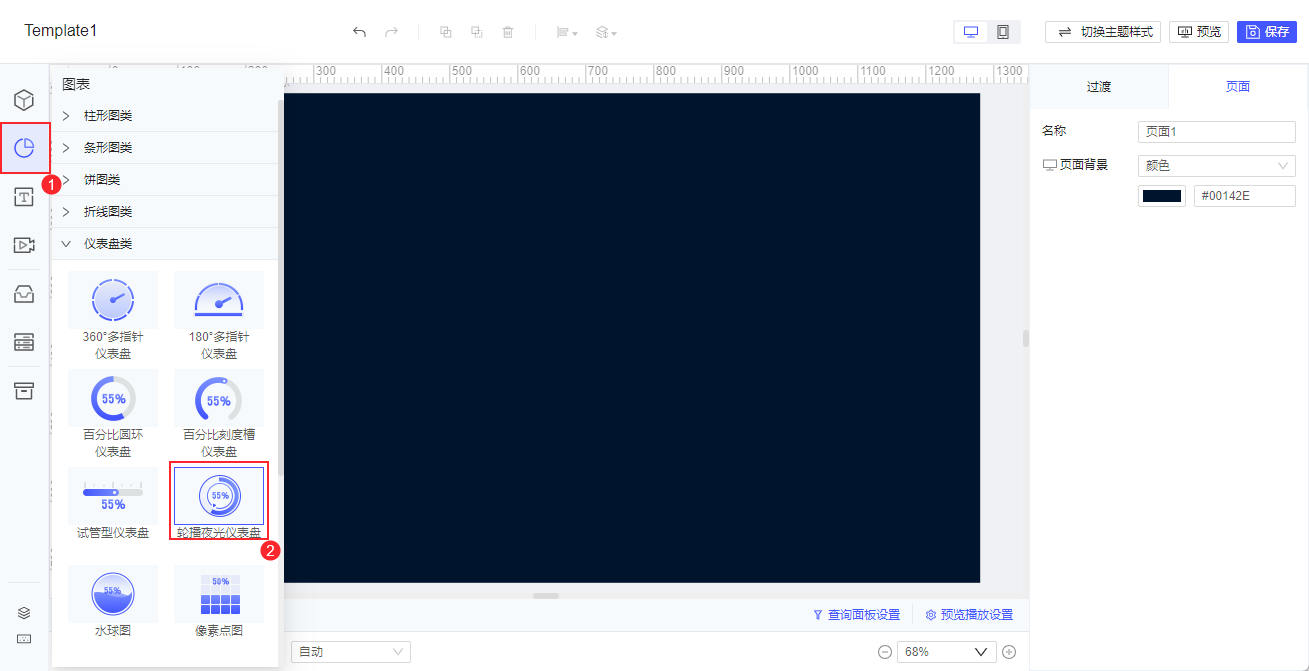Screen dimensions: 1309x671
Task: Click the #00142E hex color field
Action: [x=1245, y=196]
